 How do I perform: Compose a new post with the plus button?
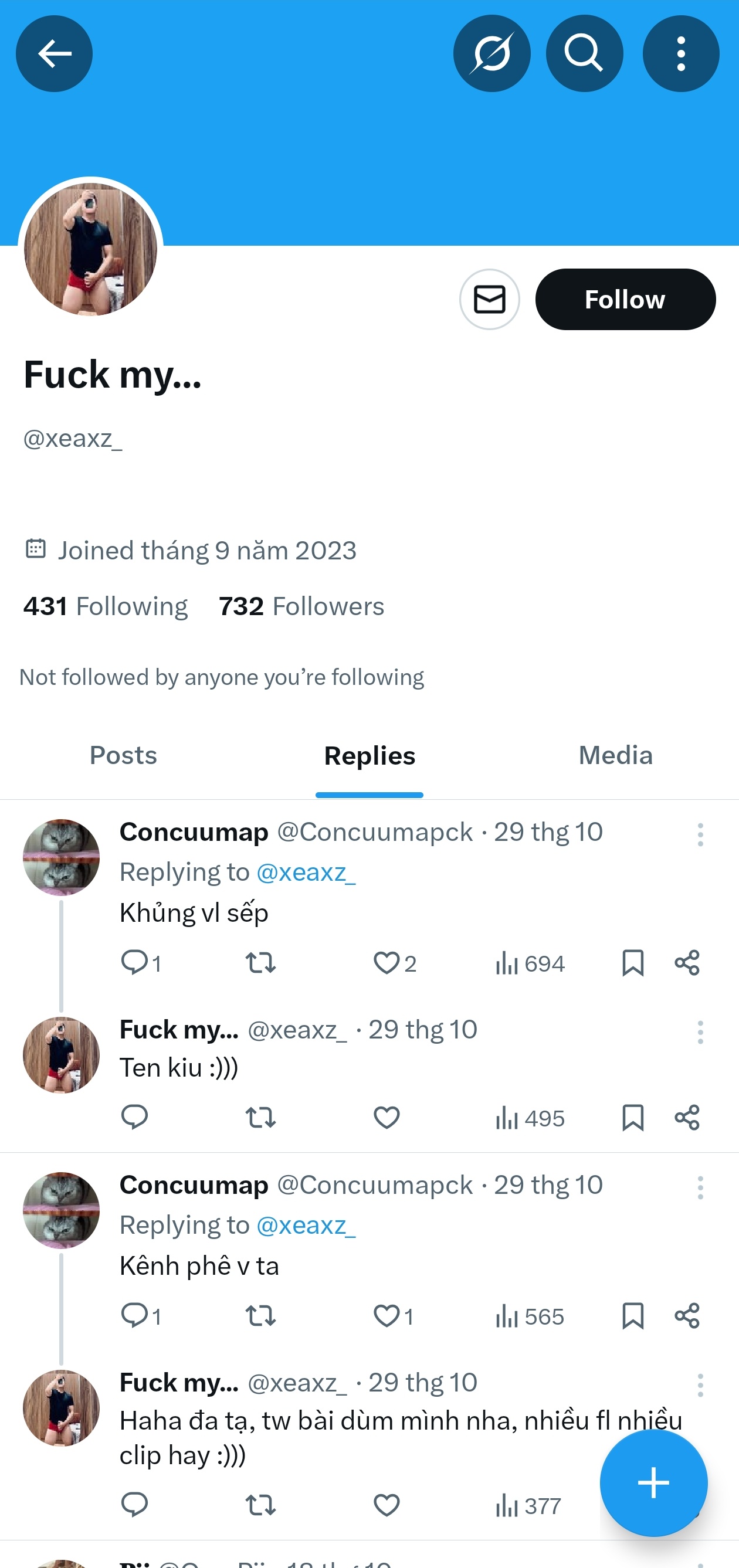(x=653, y=1482)
